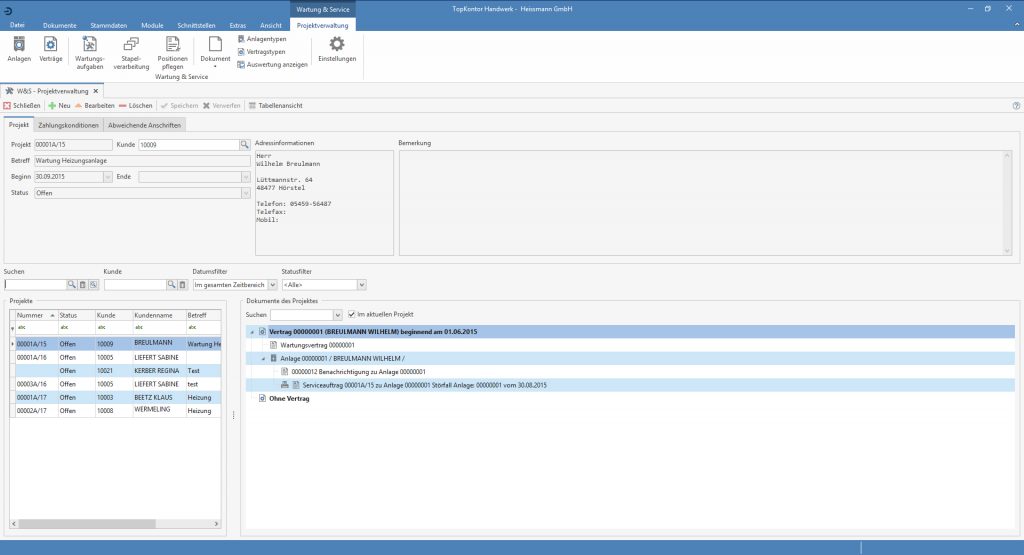This screenshot has width=1024, height=555.
Task: Switch to Tabellenansicht
Action: (276, 106)
